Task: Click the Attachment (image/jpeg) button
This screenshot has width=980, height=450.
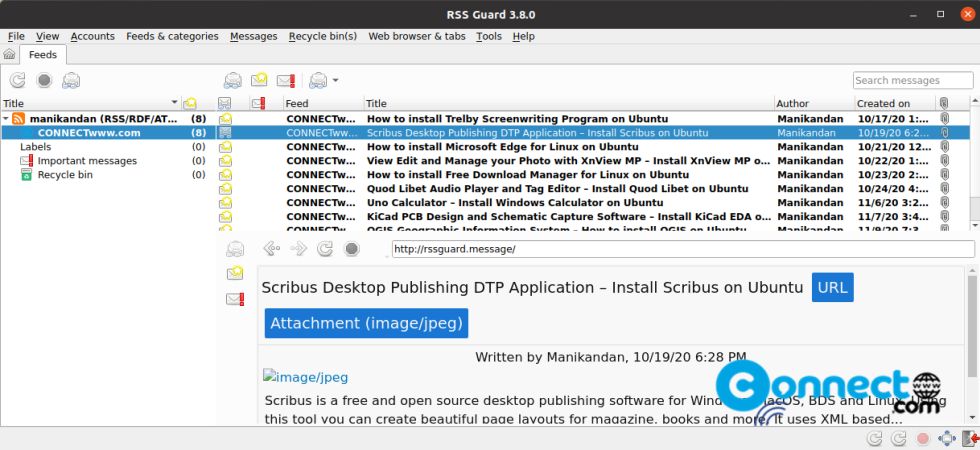Action: pyautogui.click(x=366, y=323)
